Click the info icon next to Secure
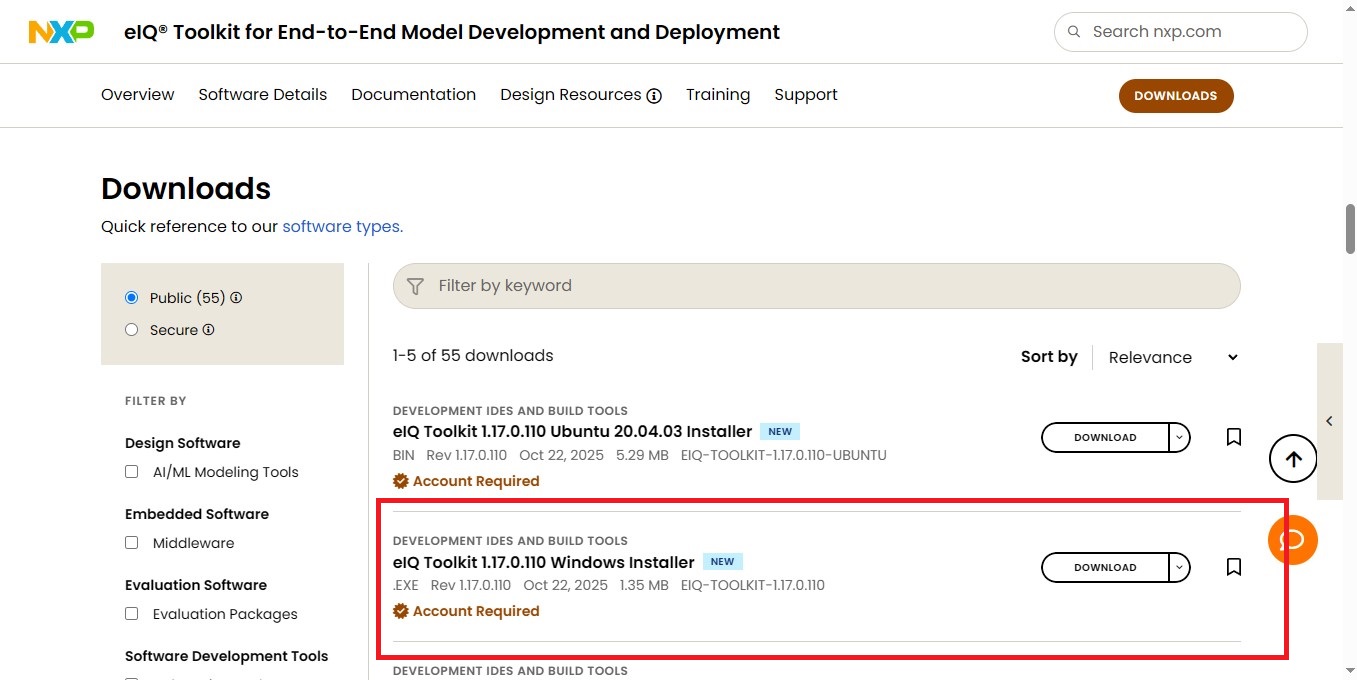 click(x=209, y=330)
